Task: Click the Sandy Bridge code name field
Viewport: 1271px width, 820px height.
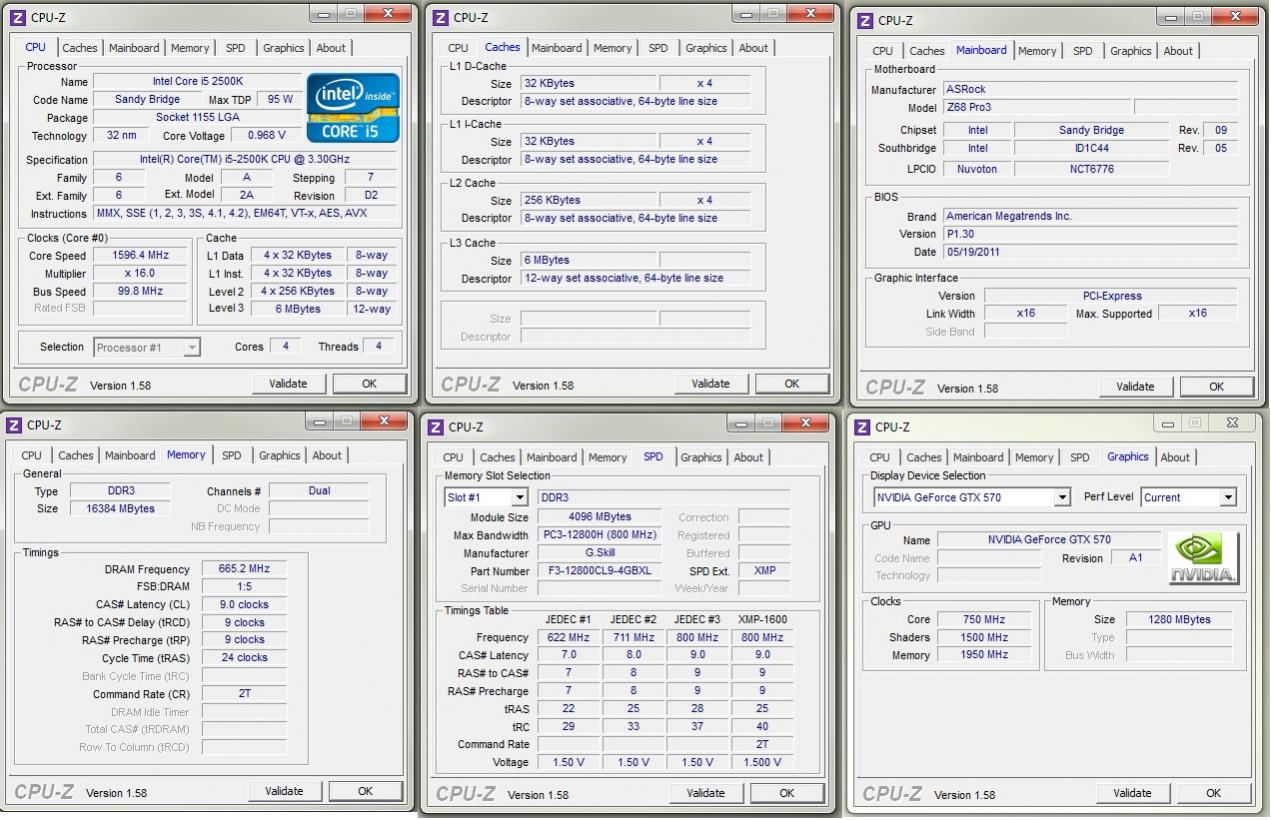Action: pos(148,100)
